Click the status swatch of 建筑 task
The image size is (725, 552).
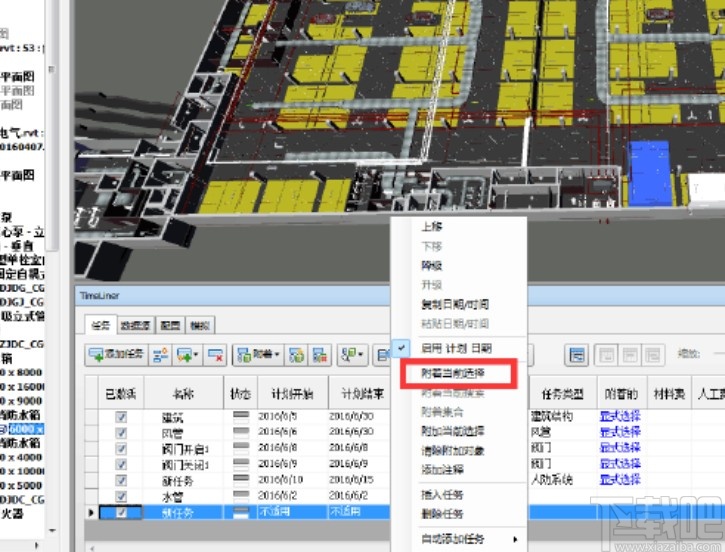pyautogui.click(x=241, y=417)
